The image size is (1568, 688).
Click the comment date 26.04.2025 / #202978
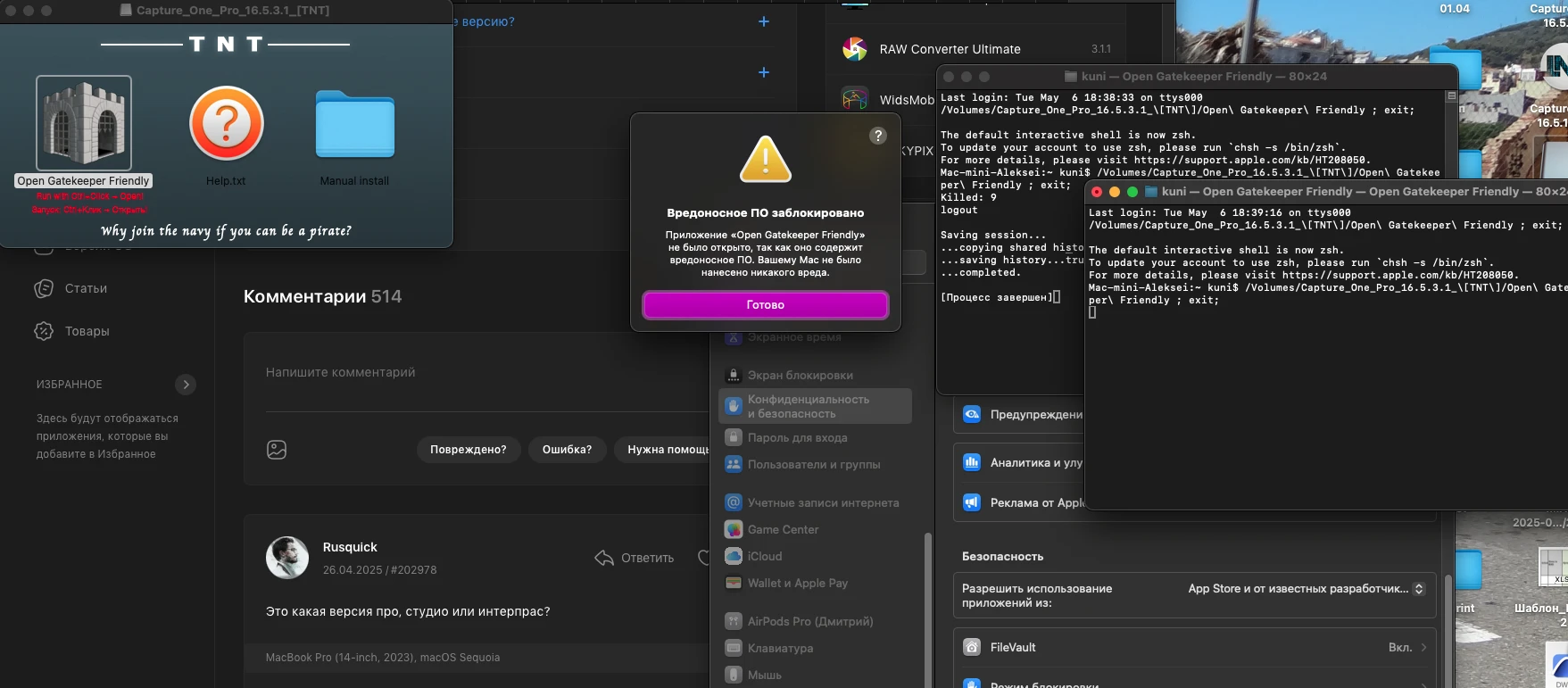(379, 570)
